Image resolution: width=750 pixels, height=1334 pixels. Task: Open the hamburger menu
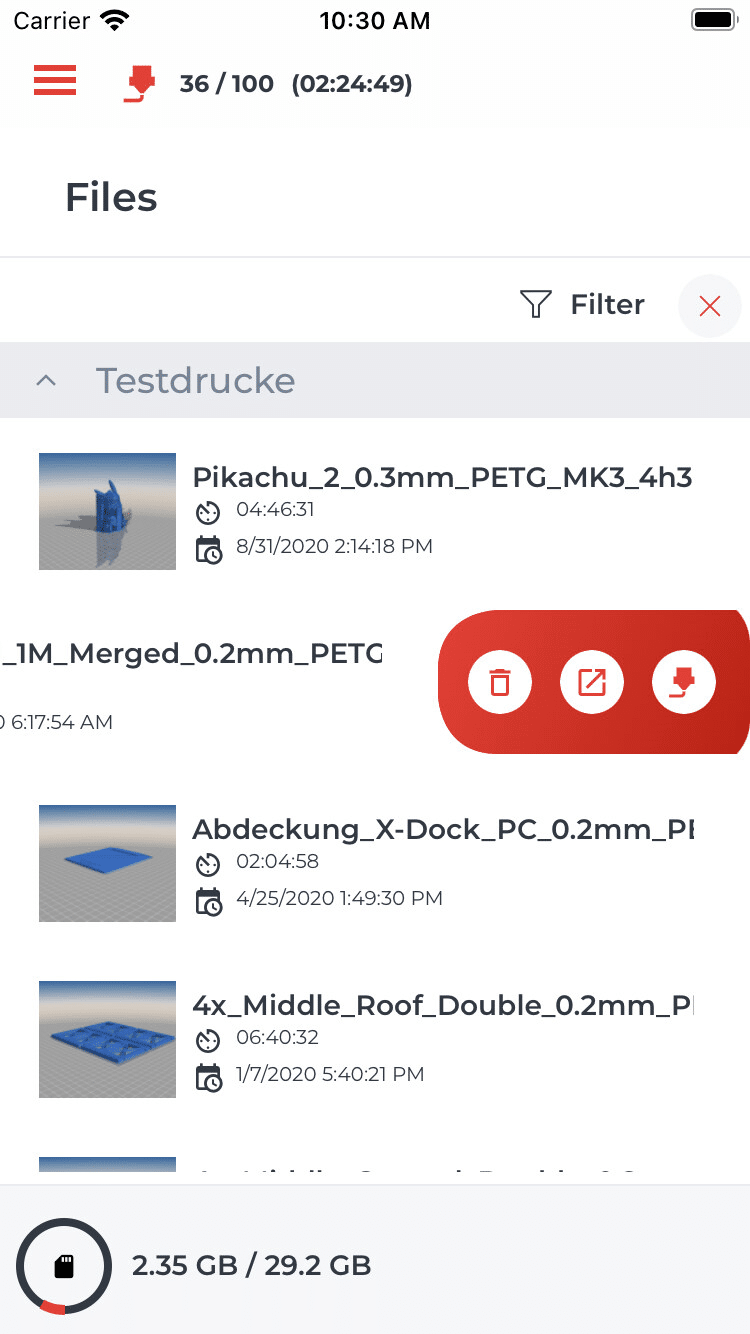(55, 80)
